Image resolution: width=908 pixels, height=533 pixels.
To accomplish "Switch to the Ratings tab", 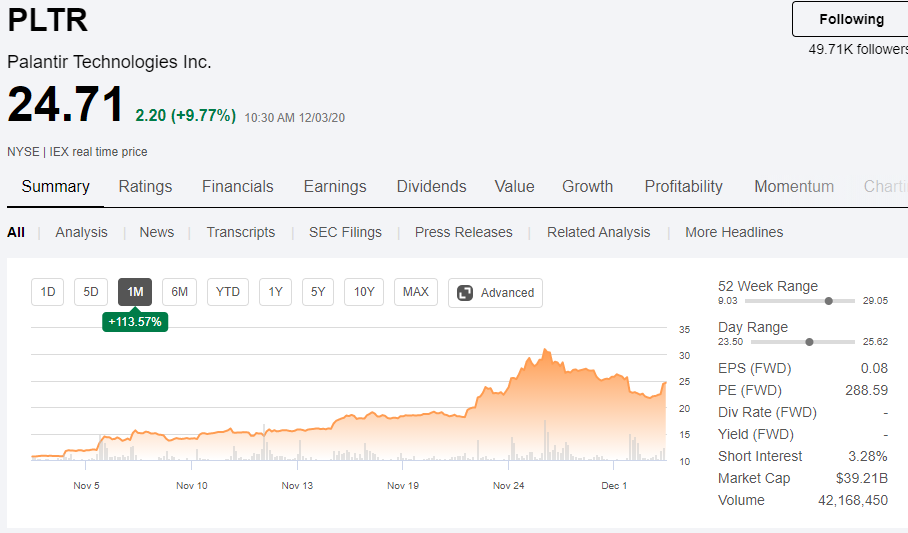I will point(145,187).
